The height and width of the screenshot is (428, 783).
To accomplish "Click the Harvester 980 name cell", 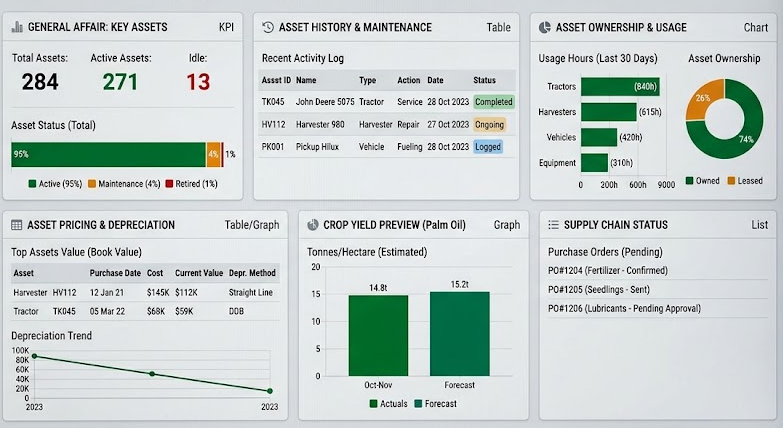I will 320,124.
